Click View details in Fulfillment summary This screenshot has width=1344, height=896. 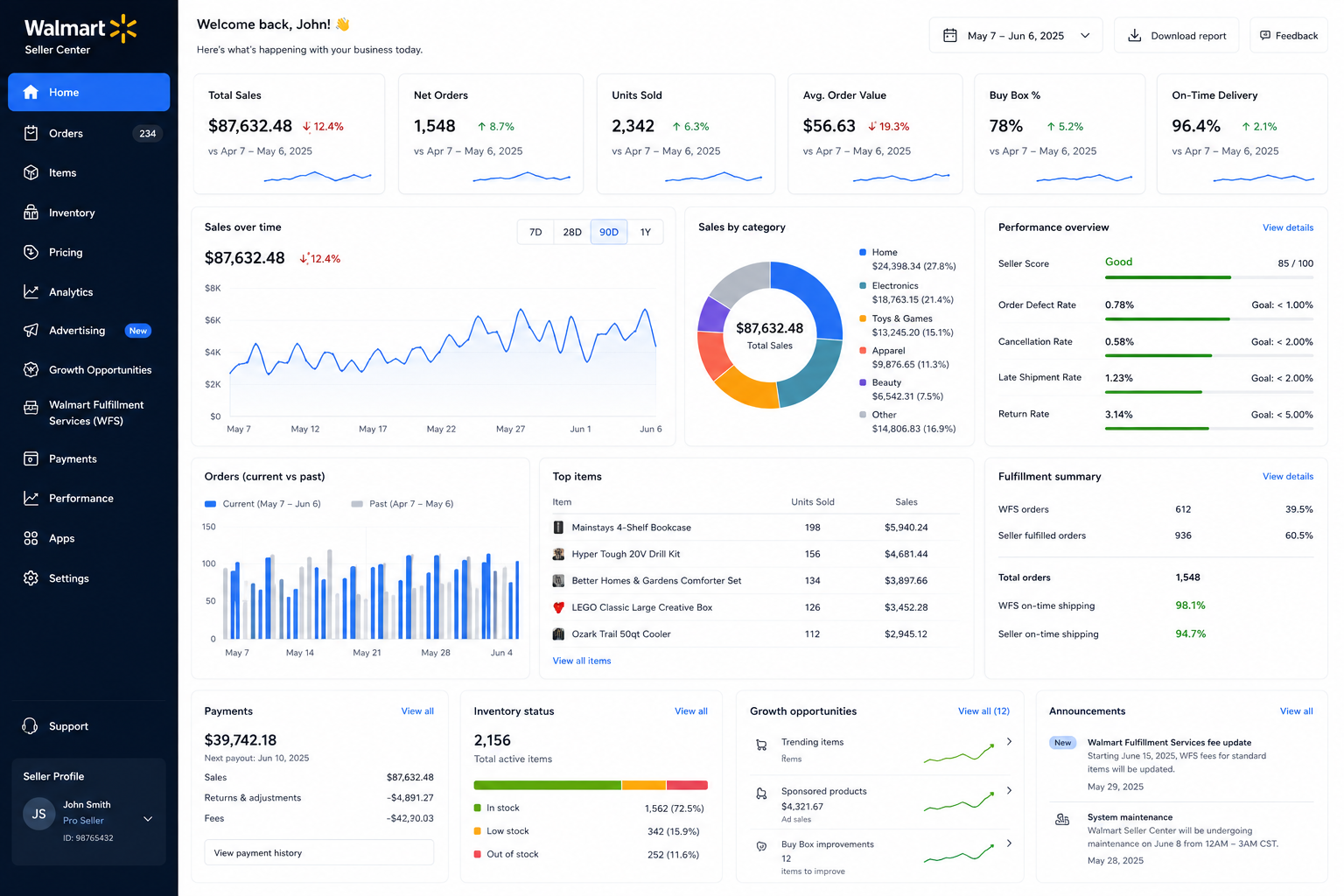[x=1287, y=476]
